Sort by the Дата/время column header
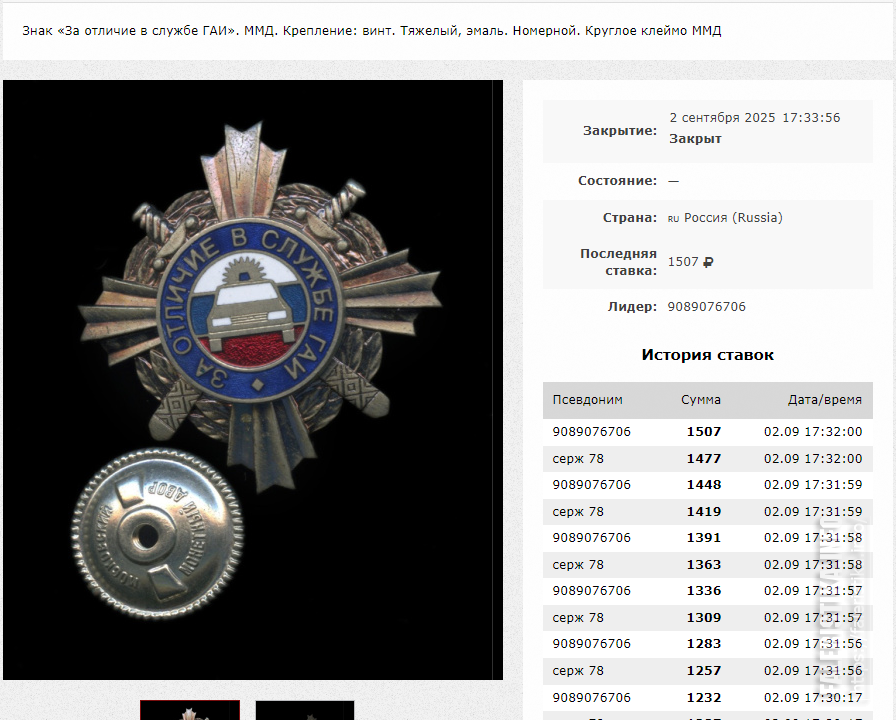 coord(824,400)
